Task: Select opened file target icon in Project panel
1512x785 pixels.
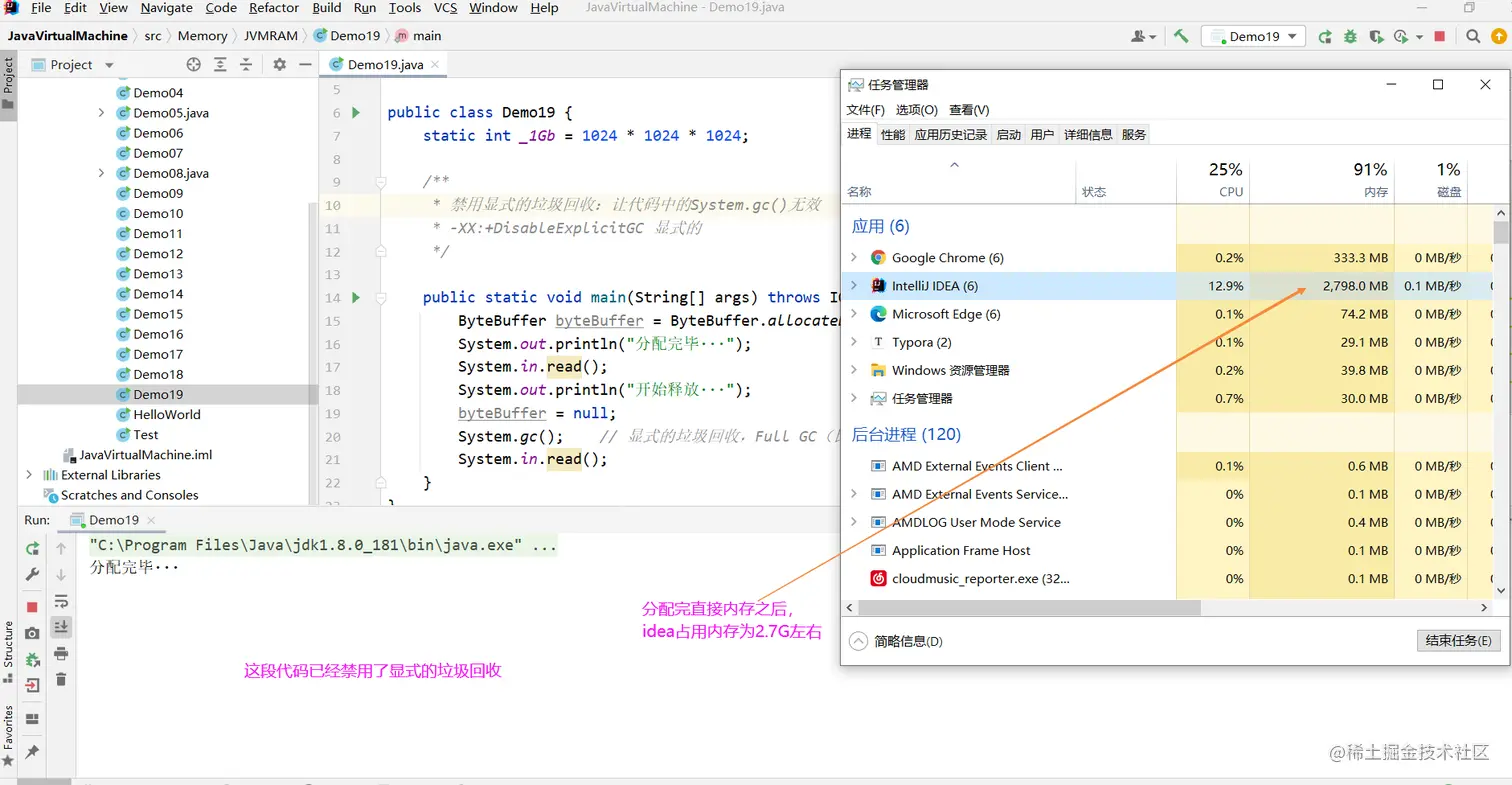Action: pyautogui.click(x=194, y=64)
